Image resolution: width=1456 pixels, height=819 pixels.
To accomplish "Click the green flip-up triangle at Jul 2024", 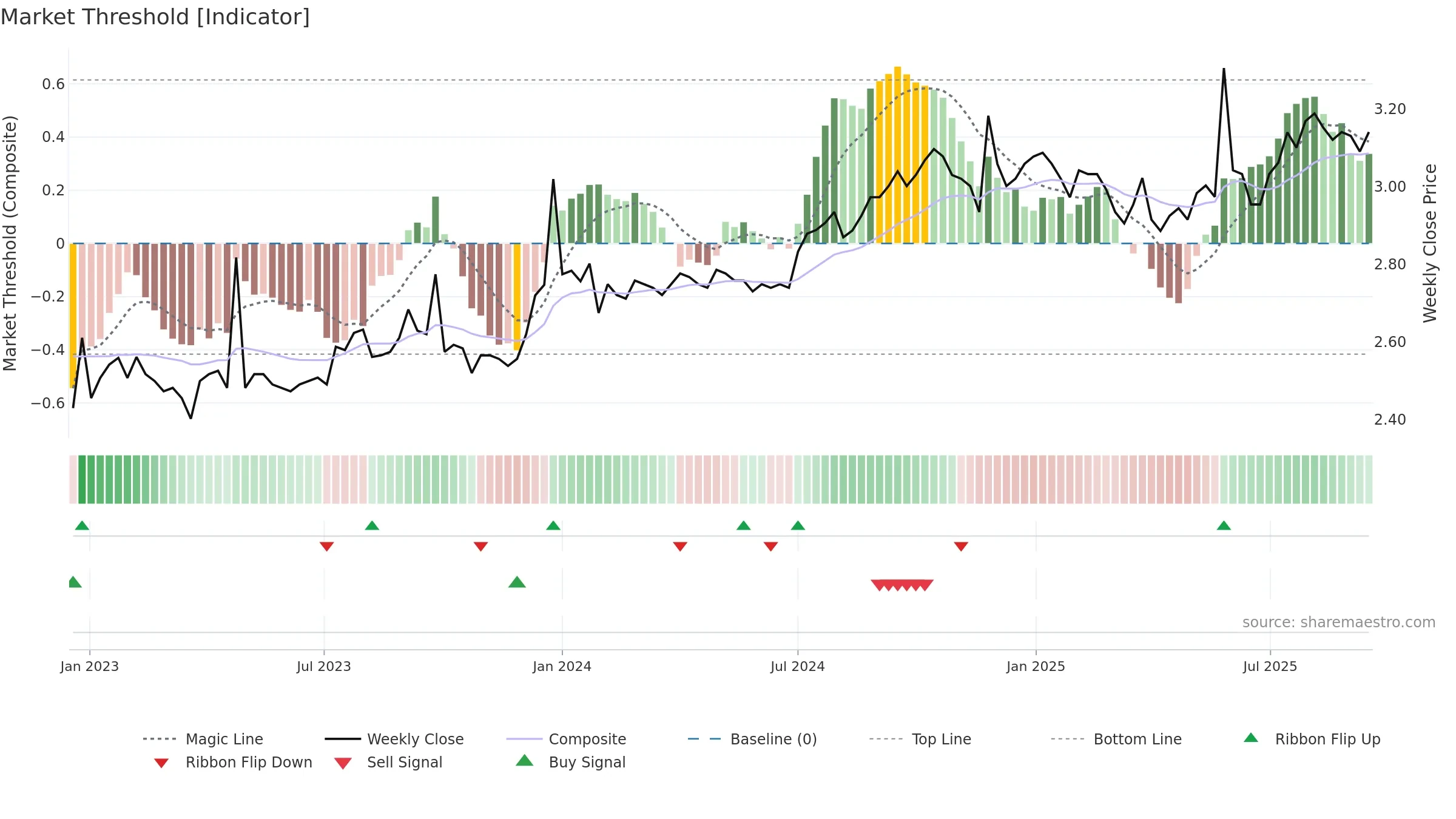I will pyautogui.click(x=798, y=525).
